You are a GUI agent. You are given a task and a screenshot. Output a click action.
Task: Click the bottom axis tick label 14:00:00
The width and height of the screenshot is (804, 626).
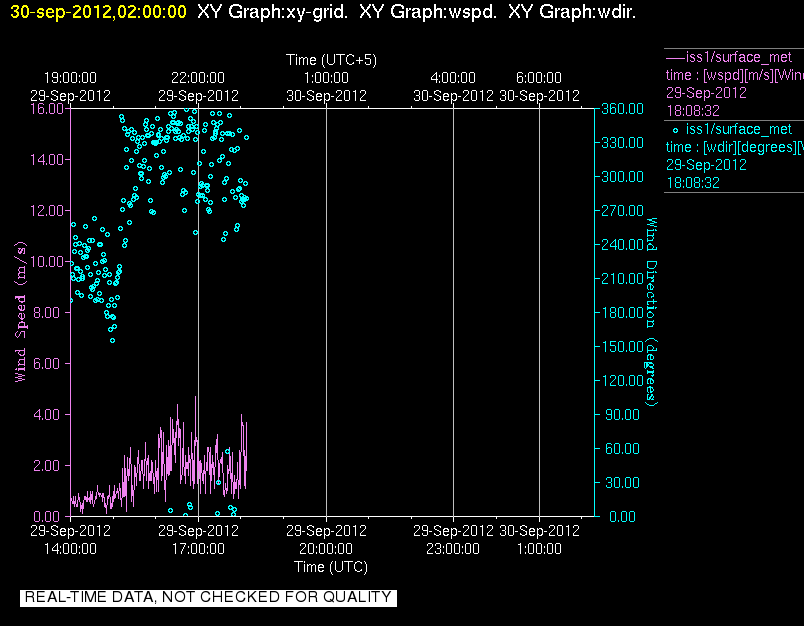(70, 549)
